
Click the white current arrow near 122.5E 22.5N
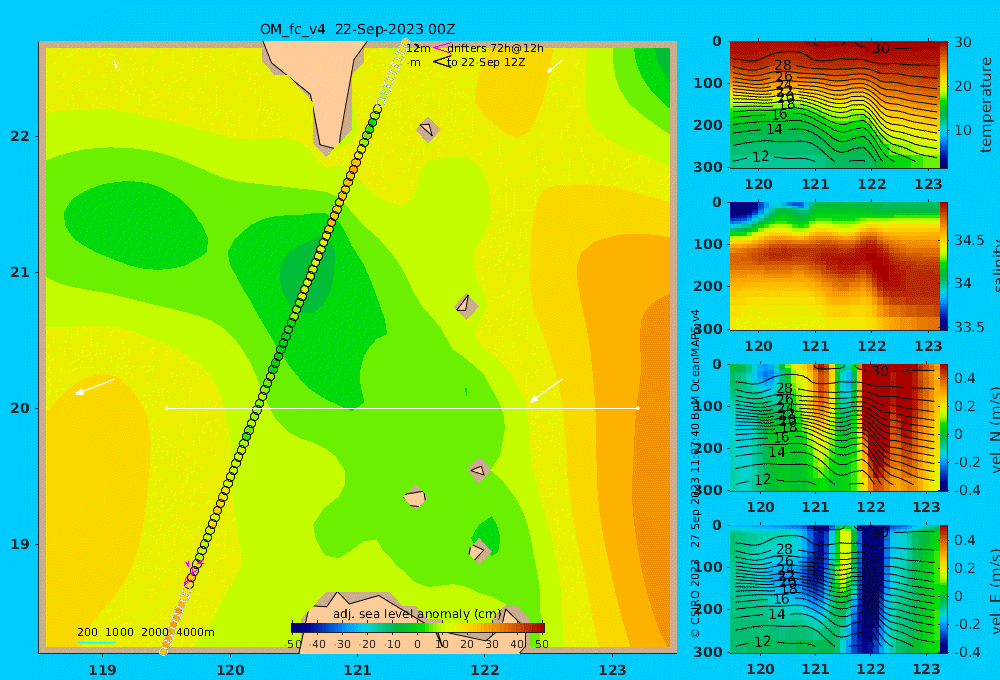(555, 66)
